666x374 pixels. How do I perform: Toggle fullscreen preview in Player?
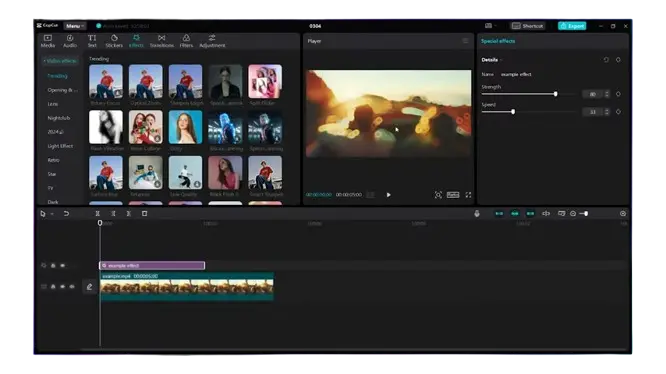[x=468, y=195]
